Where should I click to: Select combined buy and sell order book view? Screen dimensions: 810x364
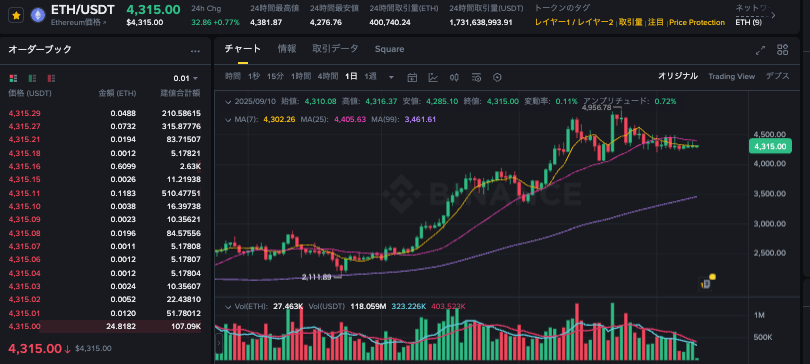pos(13,78)
